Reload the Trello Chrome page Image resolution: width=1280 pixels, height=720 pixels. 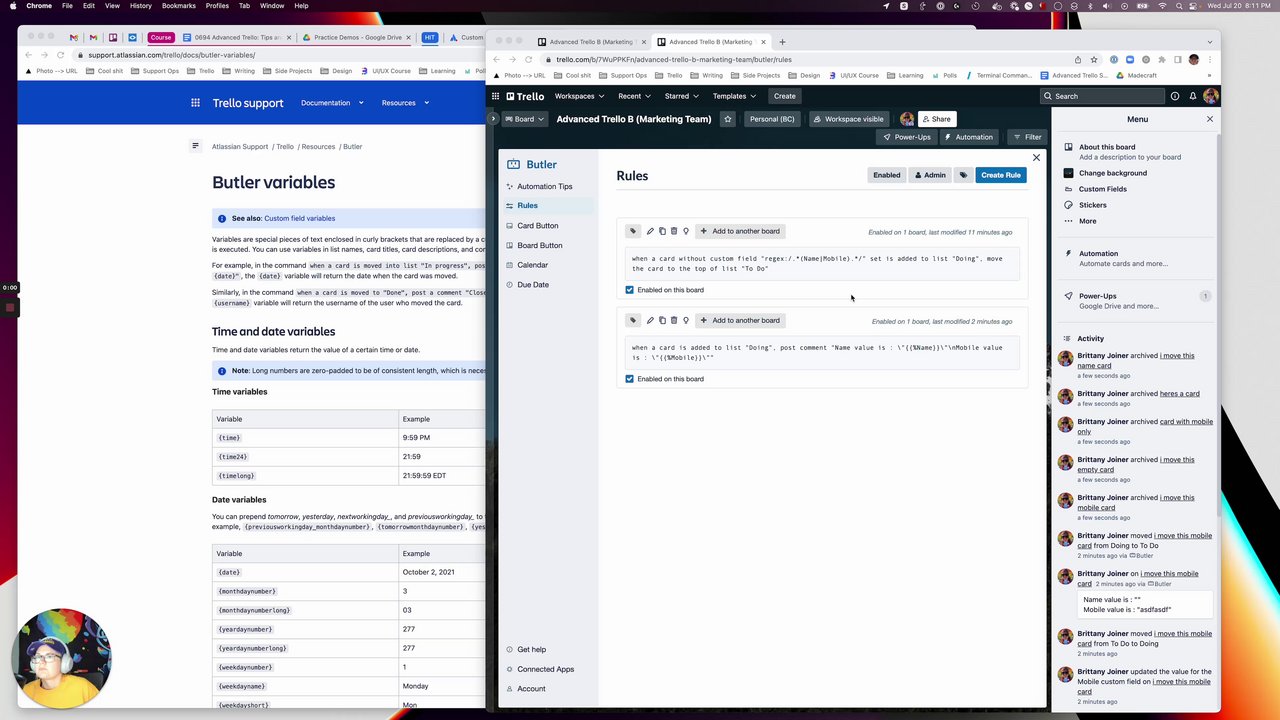tap(528, 59)
